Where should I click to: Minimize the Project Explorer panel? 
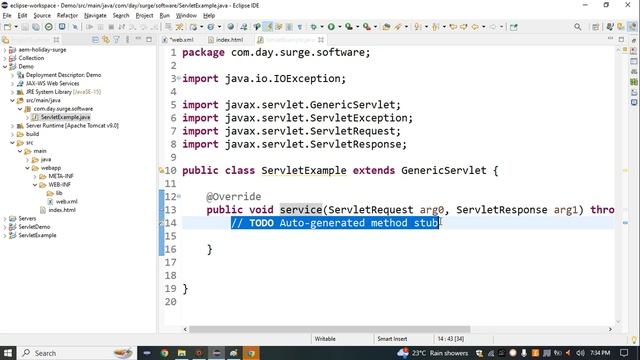[138, 39]
